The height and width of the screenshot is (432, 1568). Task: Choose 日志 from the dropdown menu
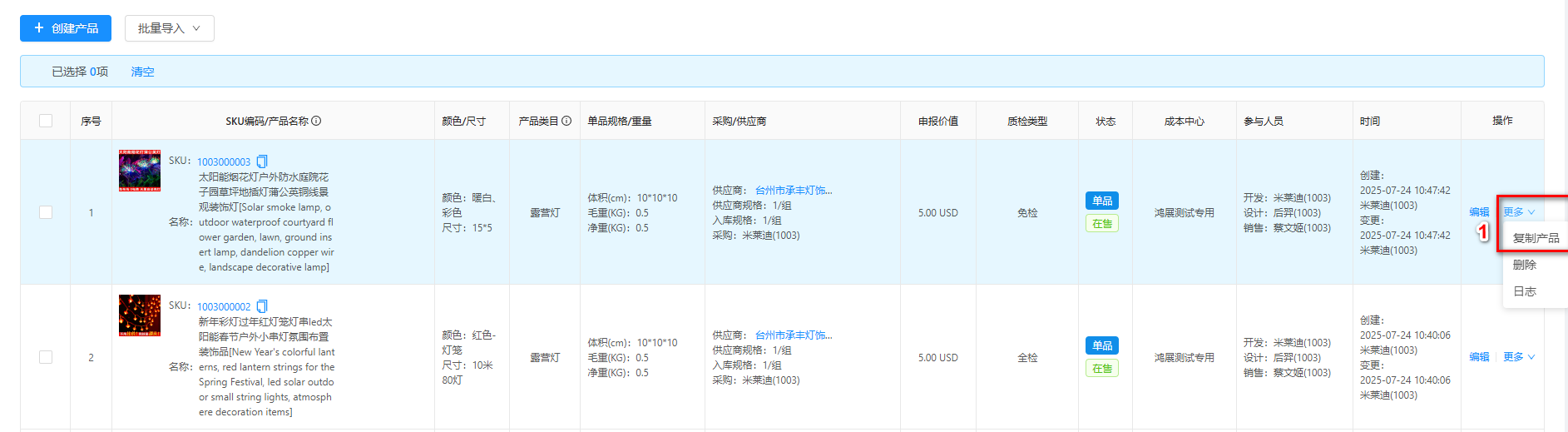click(1524, 291)
